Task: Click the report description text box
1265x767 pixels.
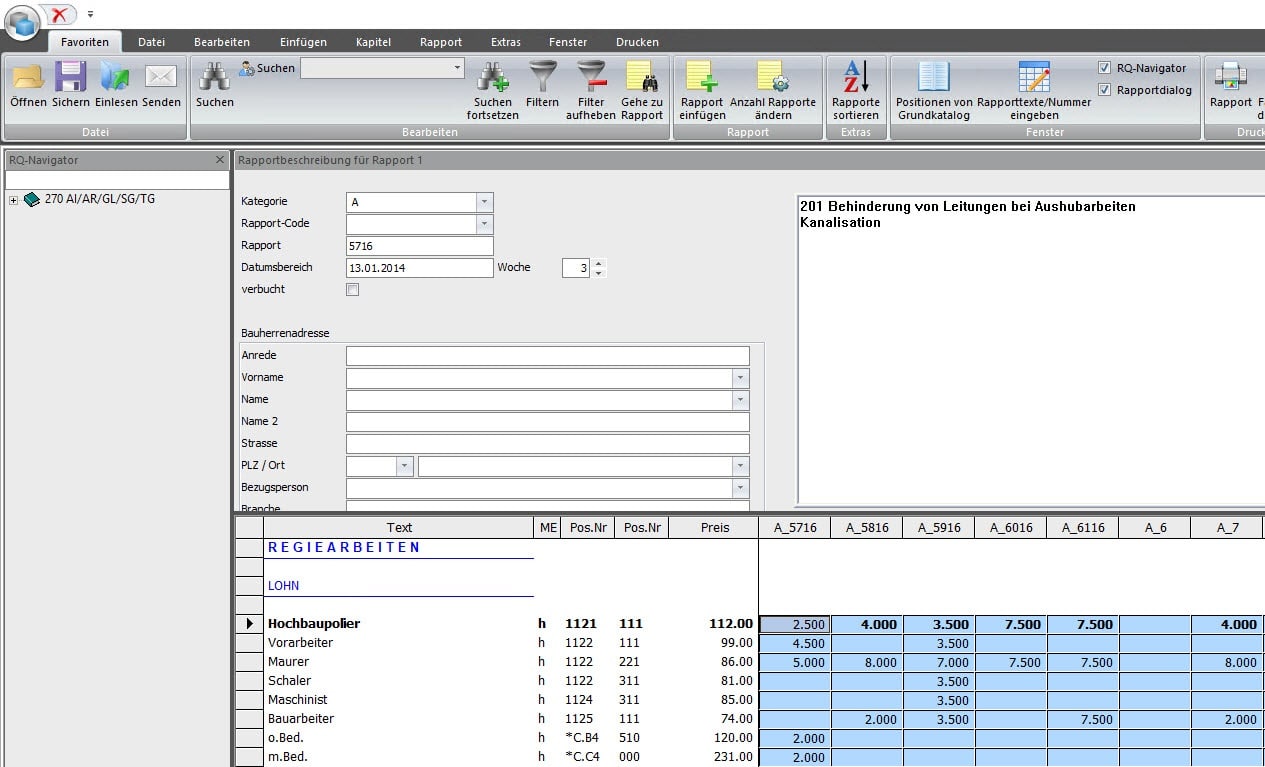Action: tap(1030, 350)
